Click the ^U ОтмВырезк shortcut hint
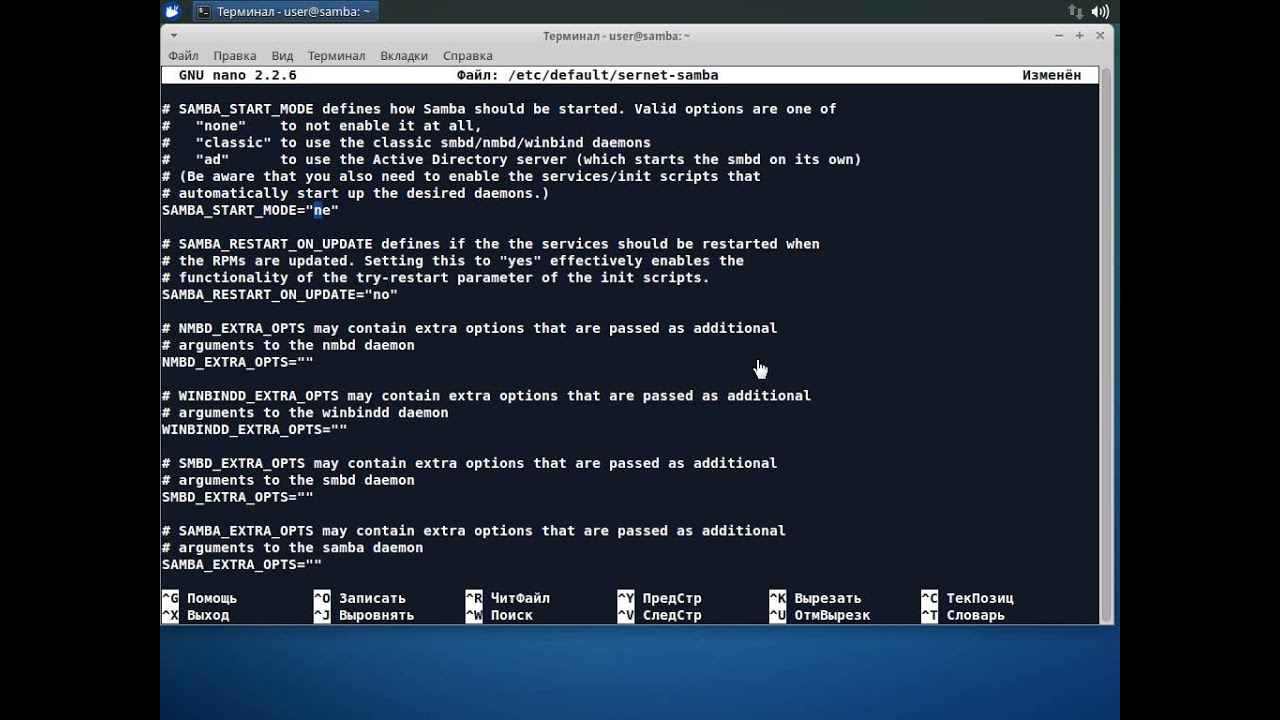The image size is (1280, 720). (x=820, y=616)
